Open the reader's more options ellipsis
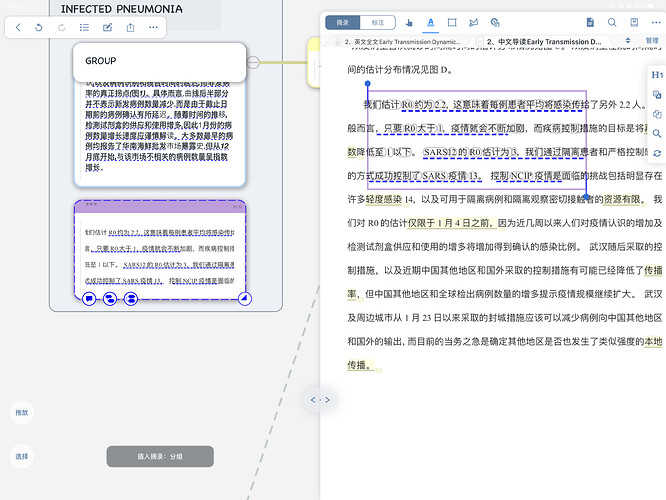The image size is (666, 500). click(656, 23)
